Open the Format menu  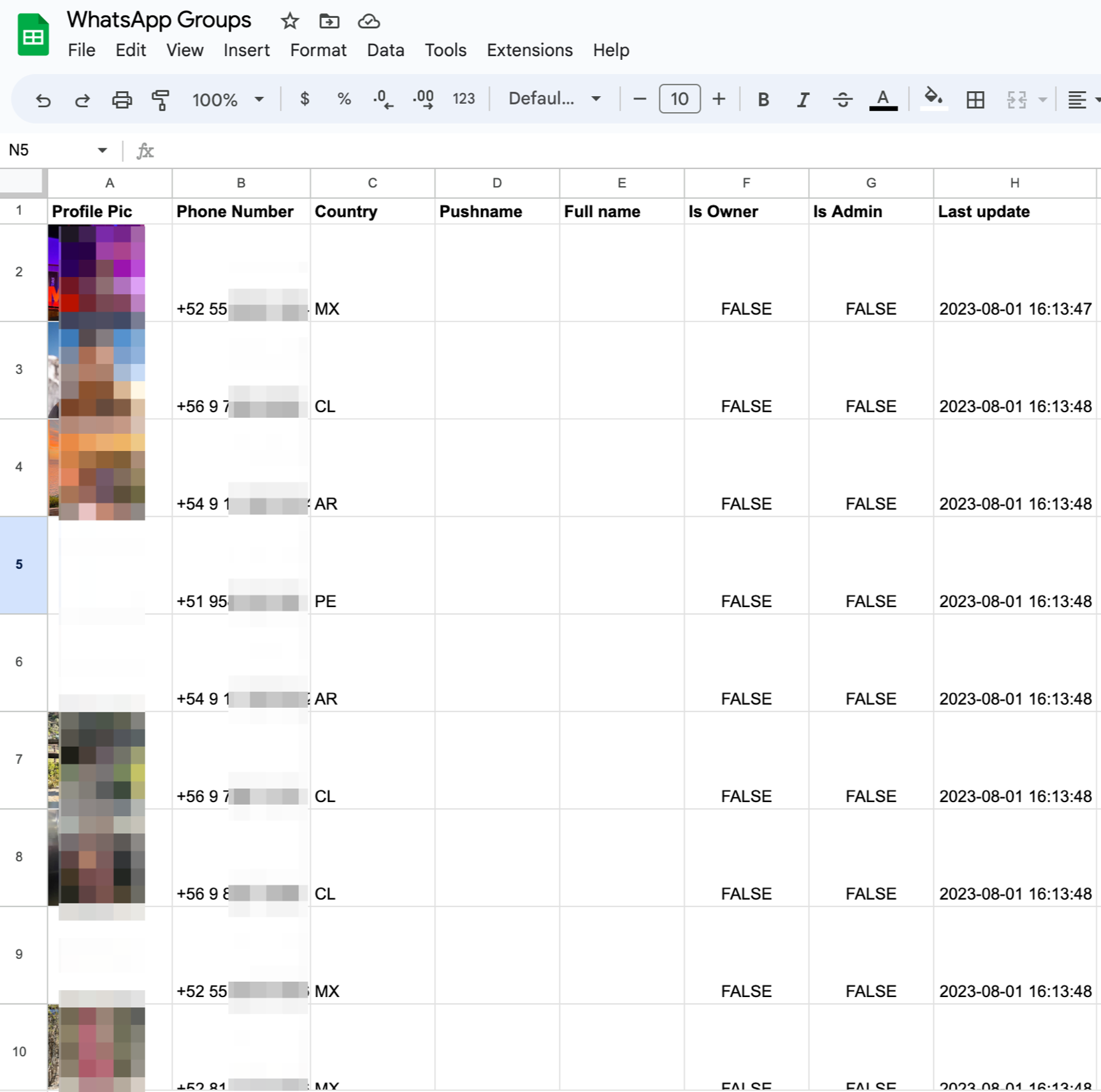click(318, 50)
